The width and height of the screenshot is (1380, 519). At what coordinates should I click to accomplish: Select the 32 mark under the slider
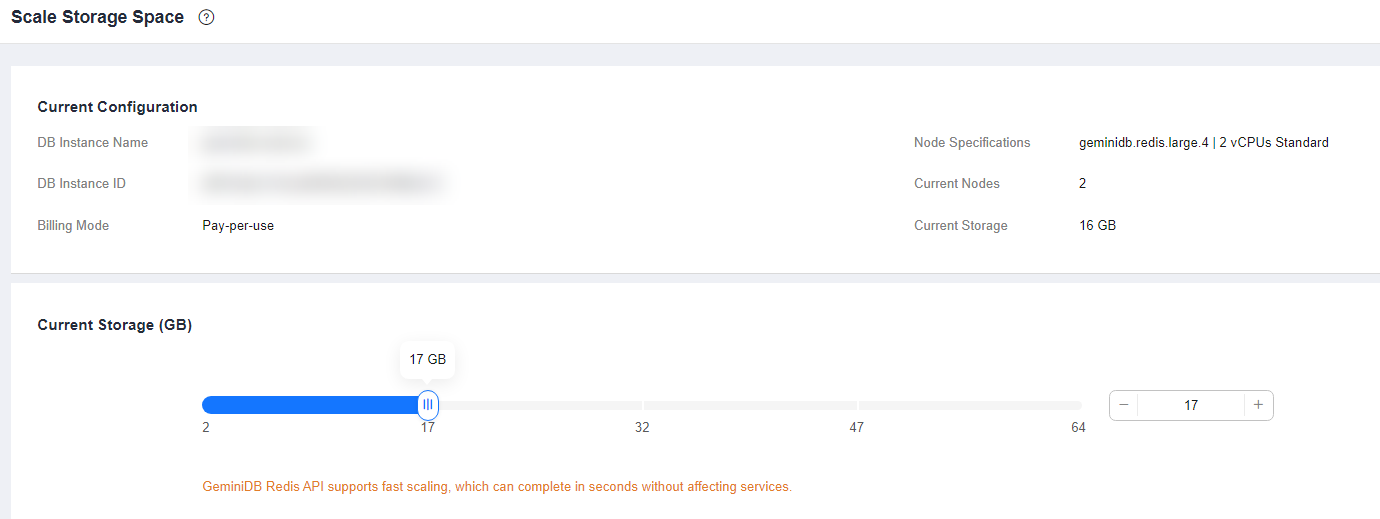pos(642,428)
